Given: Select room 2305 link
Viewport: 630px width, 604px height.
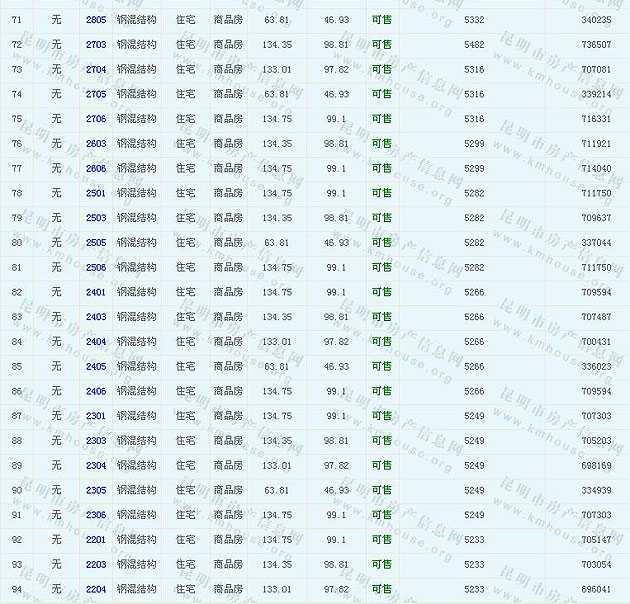Looking at the screenshot, I should point(96,491).
